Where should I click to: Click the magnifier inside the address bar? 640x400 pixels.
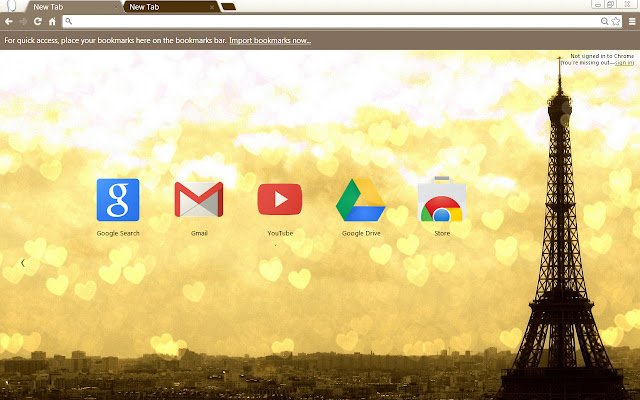[69, 21]
